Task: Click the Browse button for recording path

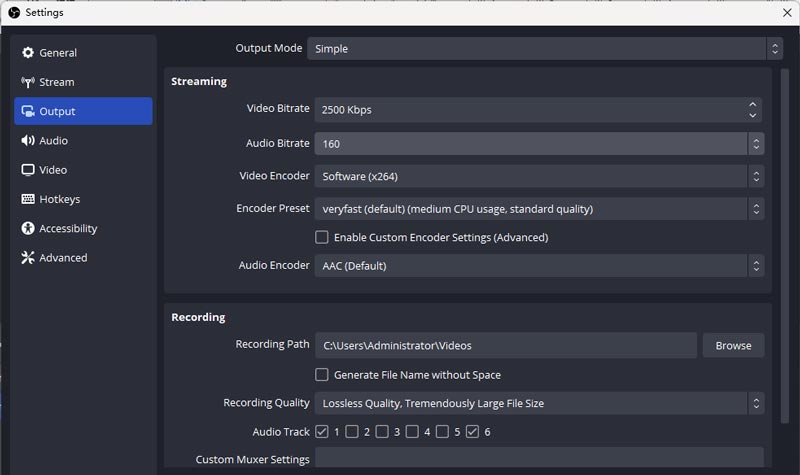Action: pos(733,346)
